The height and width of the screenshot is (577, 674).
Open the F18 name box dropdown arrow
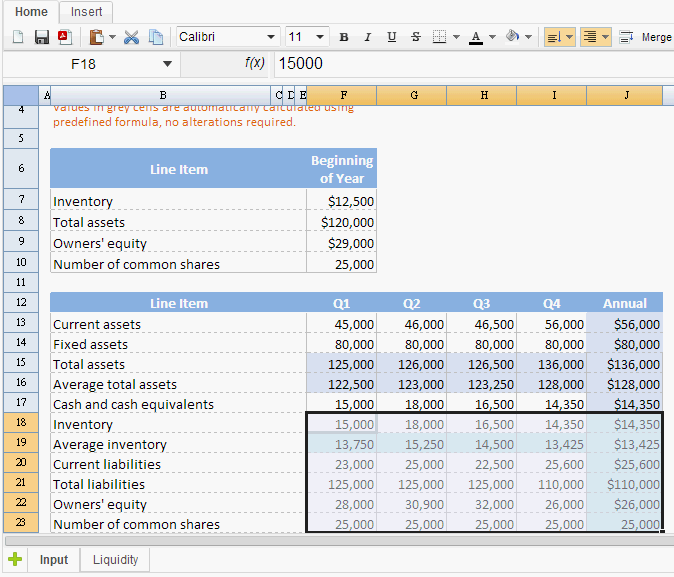coord(167,64)
